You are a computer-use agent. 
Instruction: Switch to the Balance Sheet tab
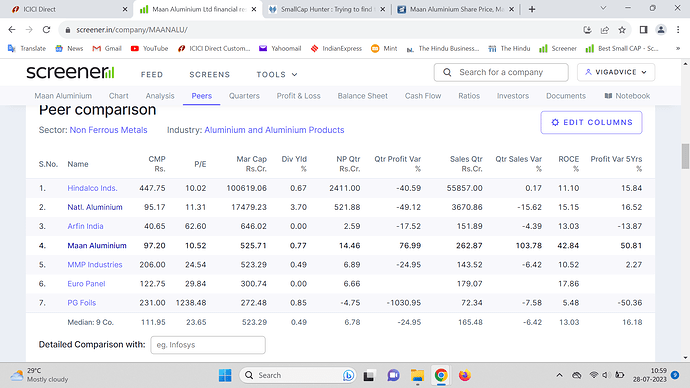click(363, 96)
